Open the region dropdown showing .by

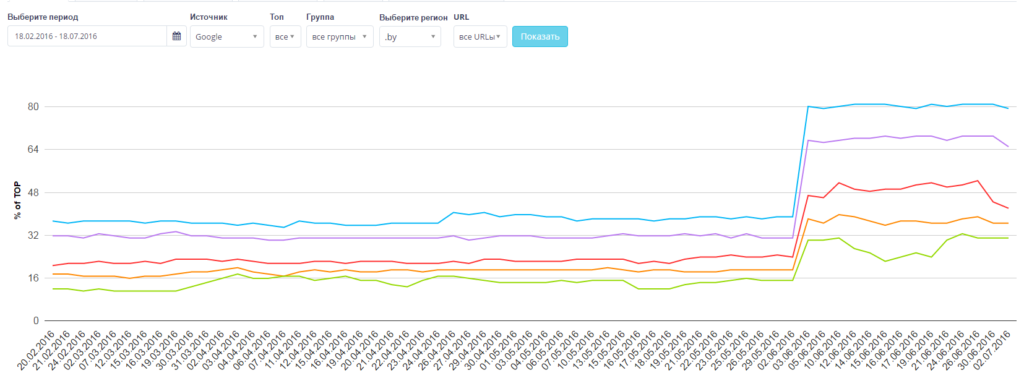coord(411,37)
